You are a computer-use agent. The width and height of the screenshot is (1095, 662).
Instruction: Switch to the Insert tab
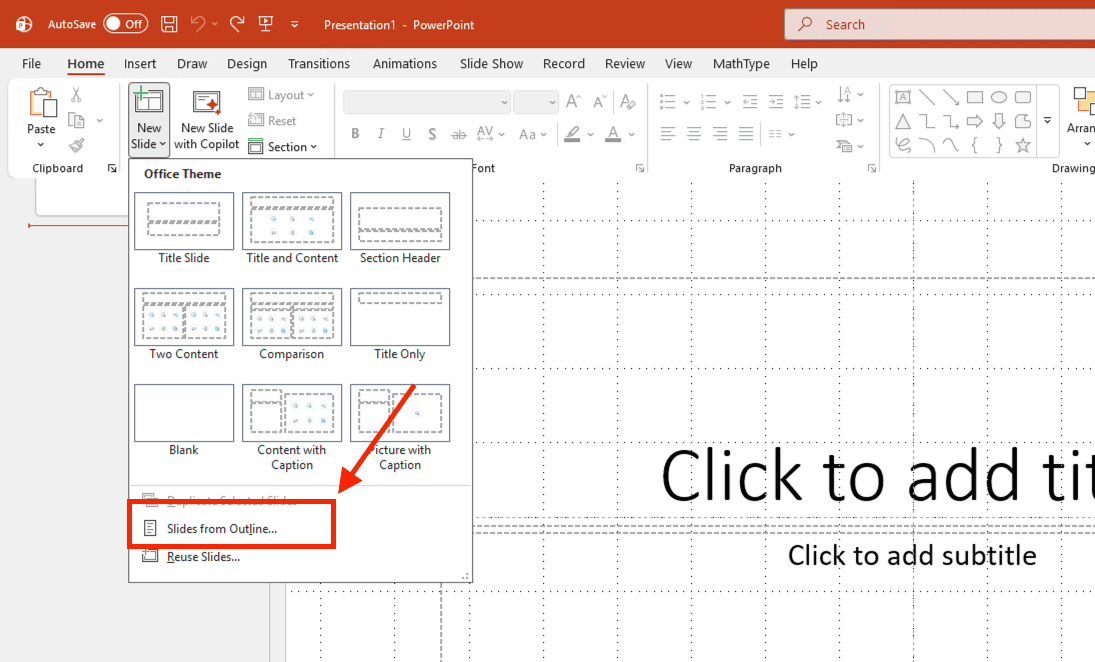pos(140,64)
